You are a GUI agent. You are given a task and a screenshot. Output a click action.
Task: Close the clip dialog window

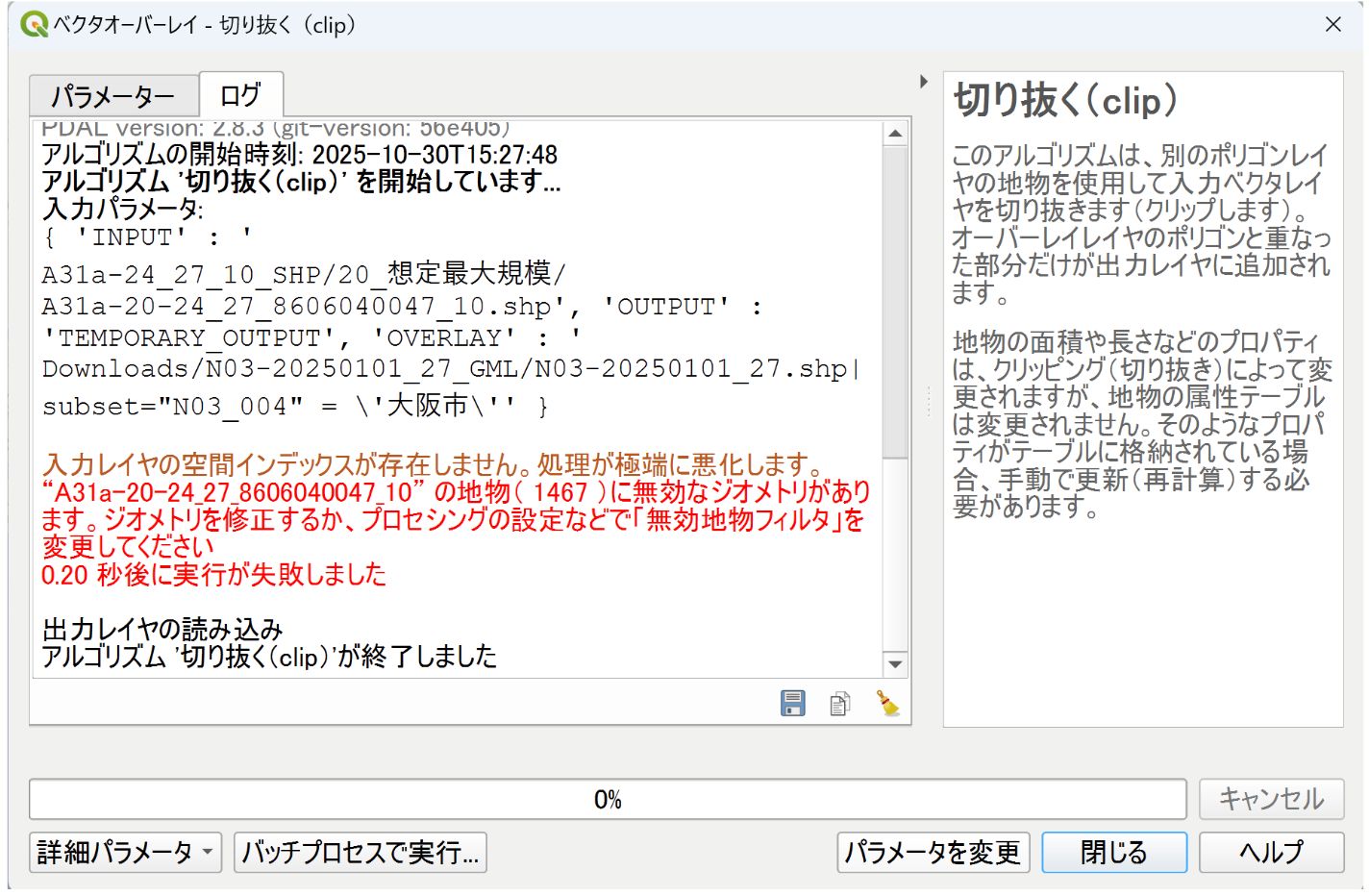coord(1333,24)
